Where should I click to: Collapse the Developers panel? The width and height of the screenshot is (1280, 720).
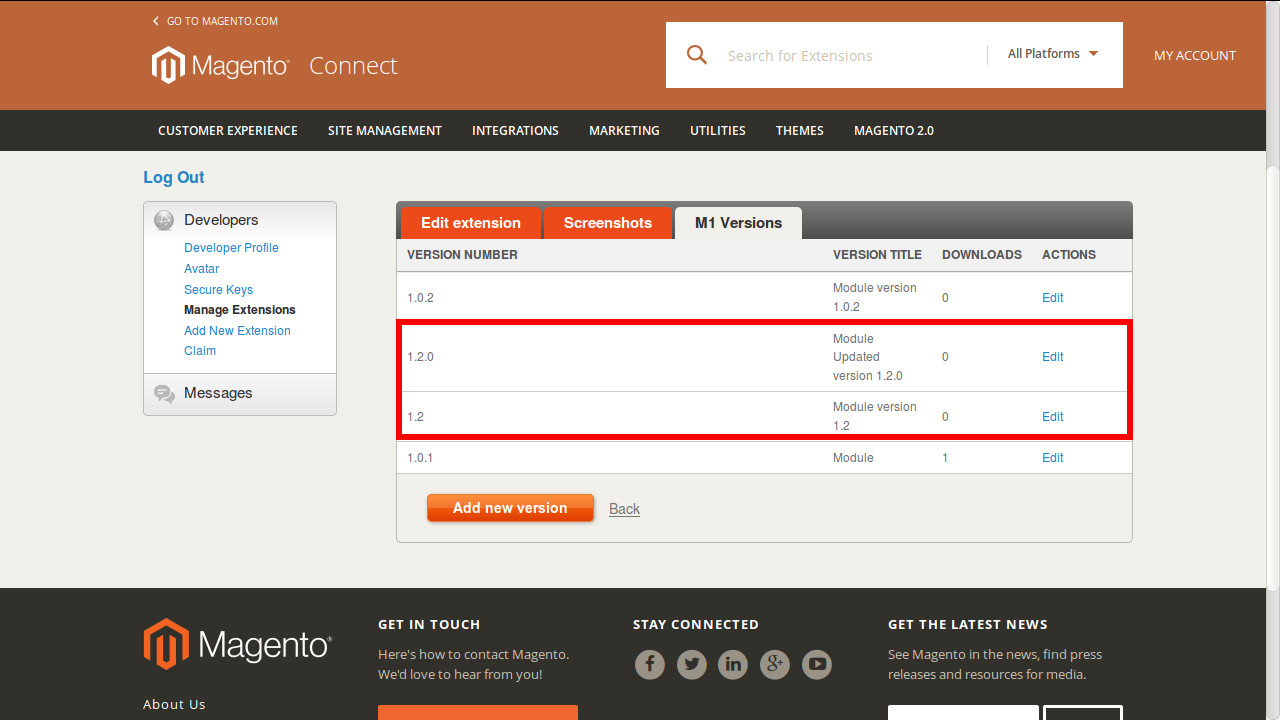click(221, 220)
